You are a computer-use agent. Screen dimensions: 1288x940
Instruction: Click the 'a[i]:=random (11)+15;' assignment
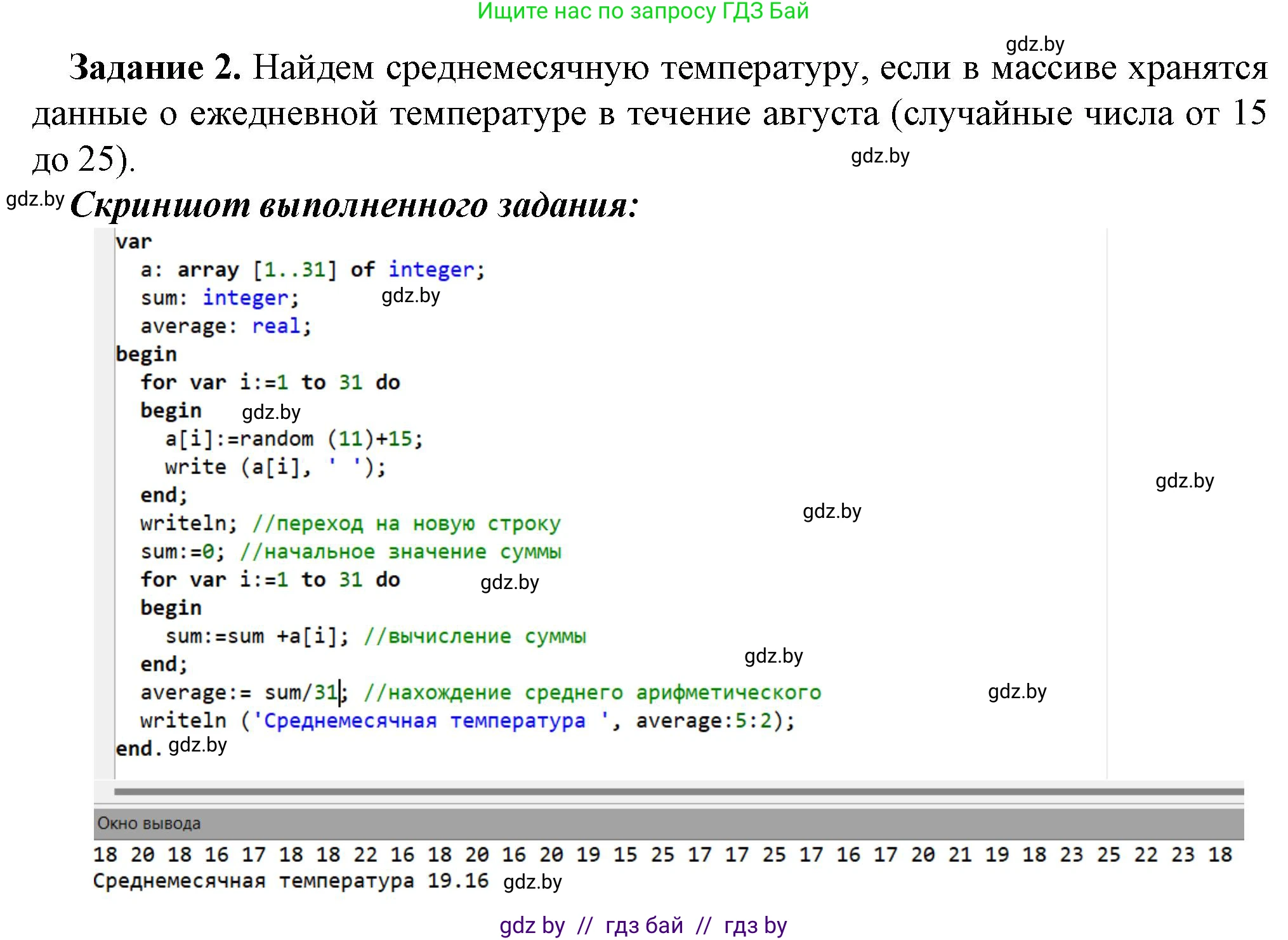(x=295, y=438)
